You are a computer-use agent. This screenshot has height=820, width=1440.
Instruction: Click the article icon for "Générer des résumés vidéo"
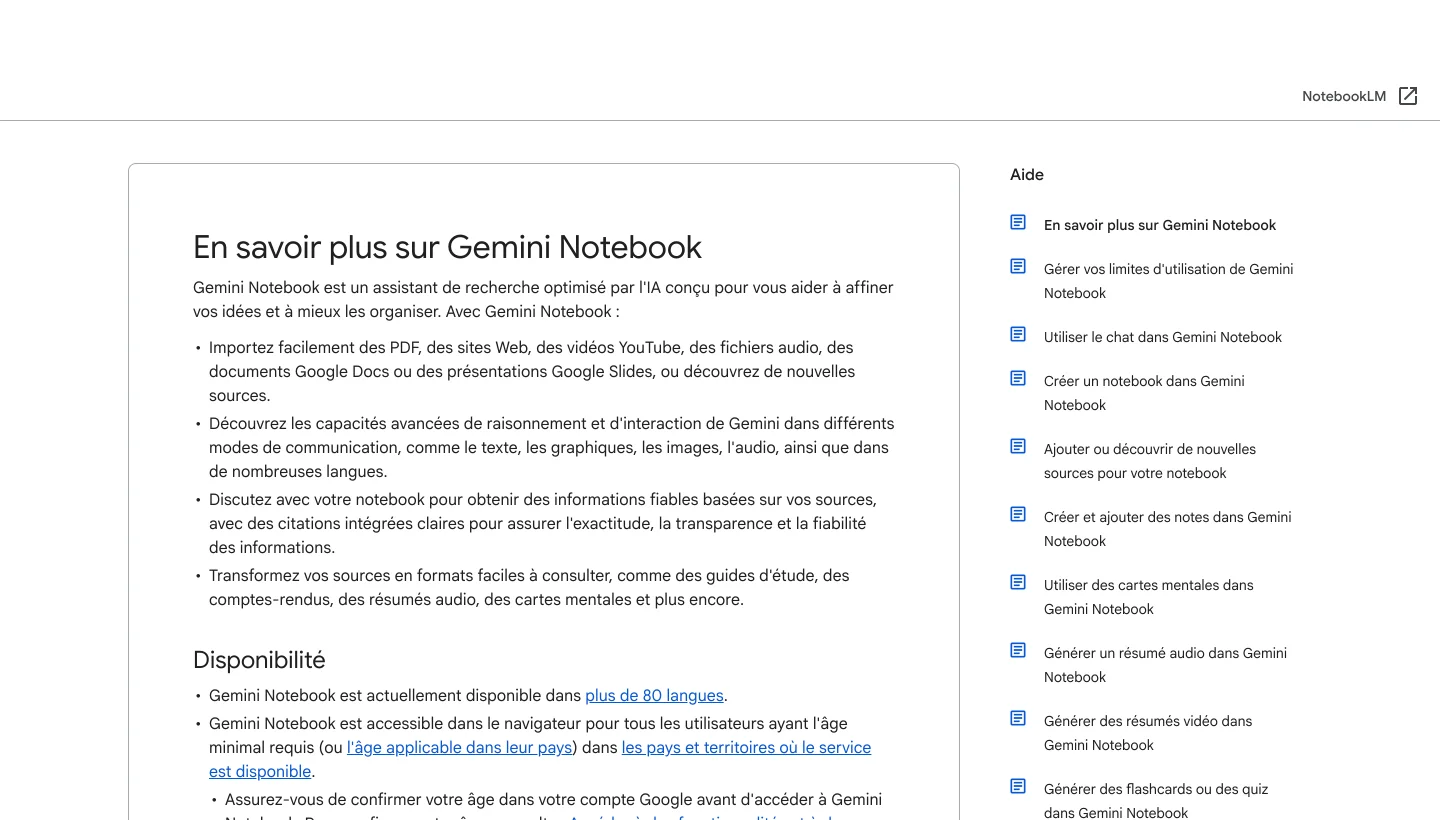coord(1018,718)
